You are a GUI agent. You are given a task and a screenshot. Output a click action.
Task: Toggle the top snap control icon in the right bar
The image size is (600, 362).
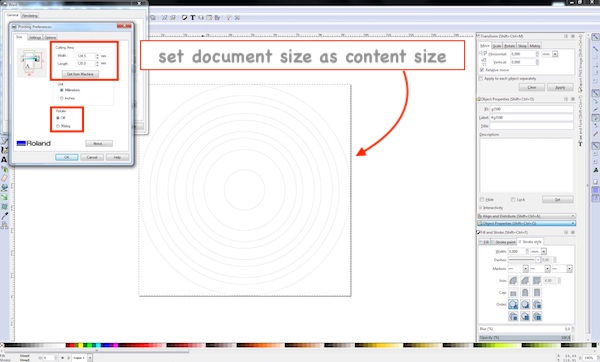(595, 37)
